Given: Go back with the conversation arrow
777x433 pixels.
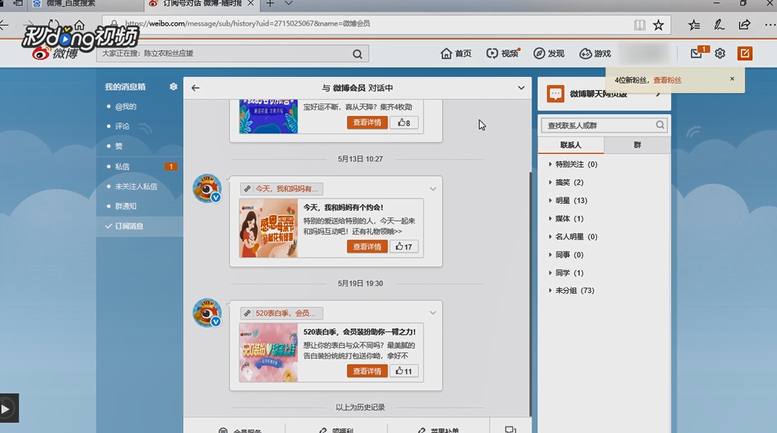Looking at the screenshot, I should pyautogui.click(x=195, y=88).
